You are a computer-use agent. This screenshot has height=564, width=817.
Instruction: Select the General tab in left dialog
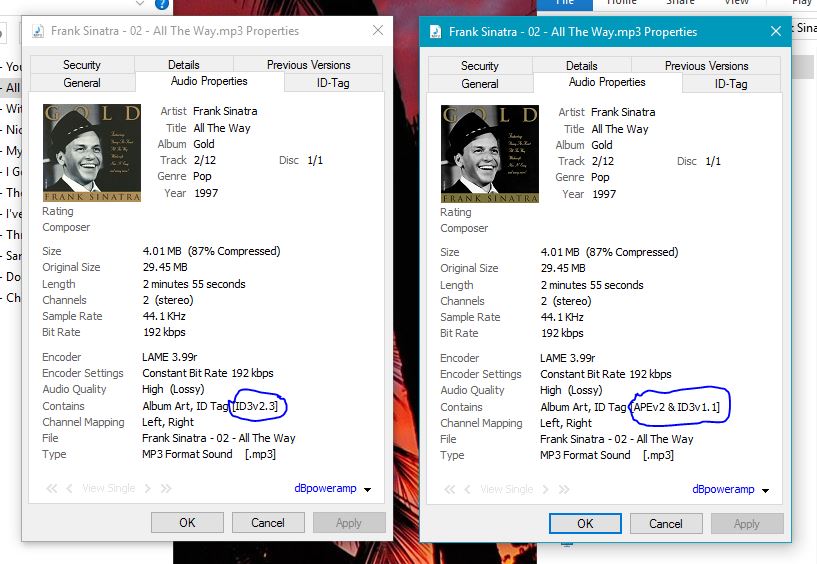82,83
